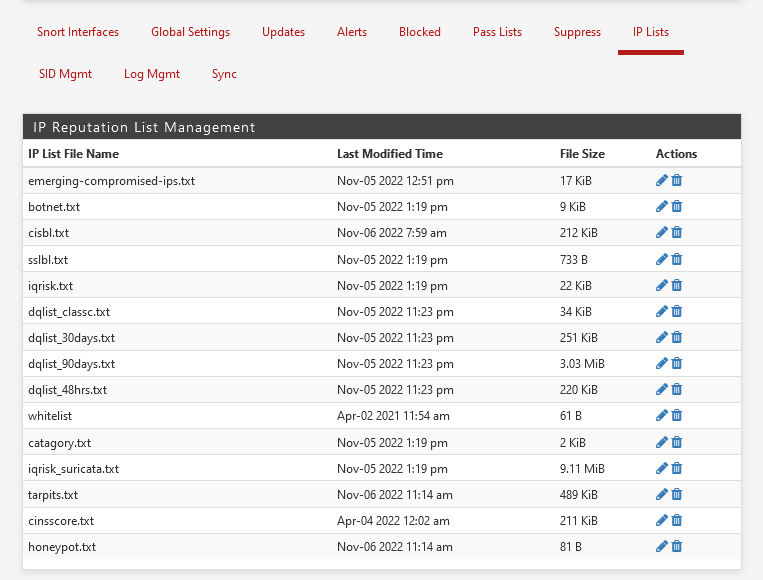
Task: Open the Blocked tab
Action: pyautogui.click(x=419, y=32)
